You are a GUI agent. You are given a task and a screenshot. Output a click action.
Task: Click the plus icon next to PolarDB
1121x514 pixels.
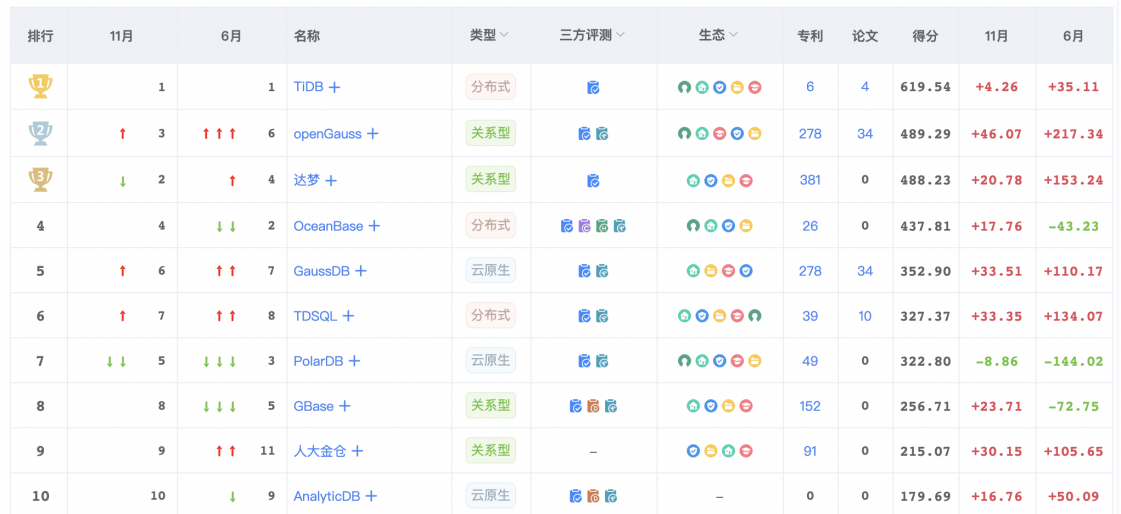[x=354, y=361]
